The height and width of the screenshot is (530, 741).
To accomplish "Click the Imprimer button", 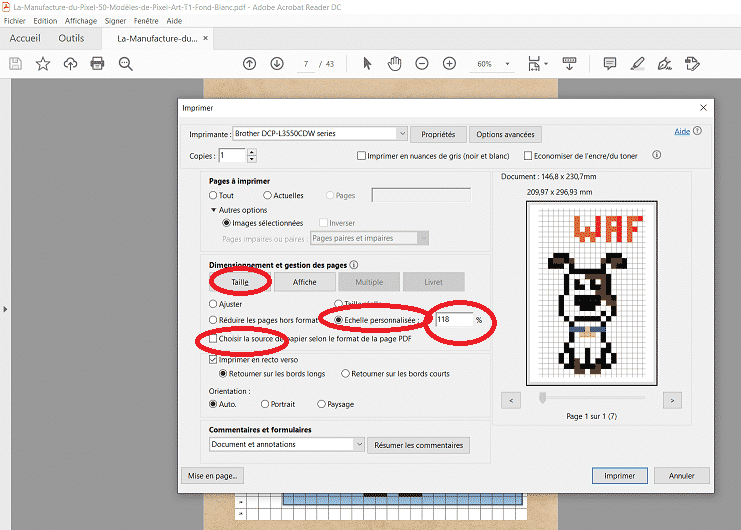I will [620, 476].
